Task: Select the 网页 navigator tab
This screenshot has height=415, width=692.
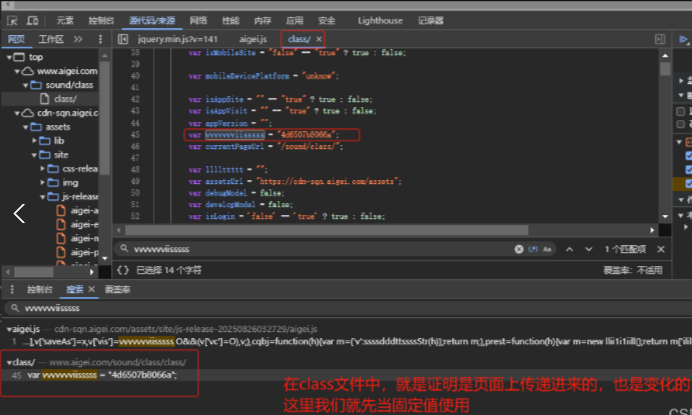Action: coord(16,39)
